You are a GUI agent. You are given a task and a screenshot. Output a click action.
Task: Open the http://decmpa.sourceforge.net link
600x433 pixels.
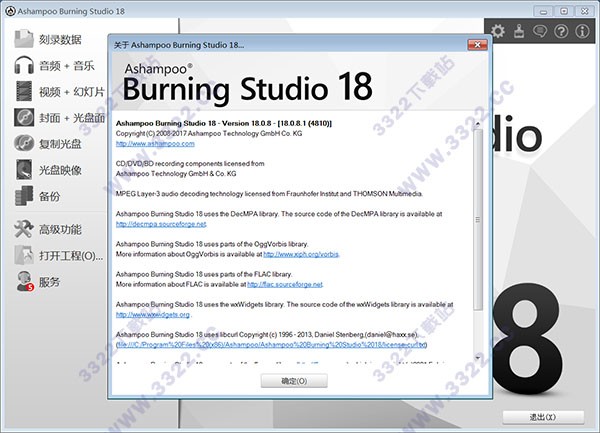[161, 224]
